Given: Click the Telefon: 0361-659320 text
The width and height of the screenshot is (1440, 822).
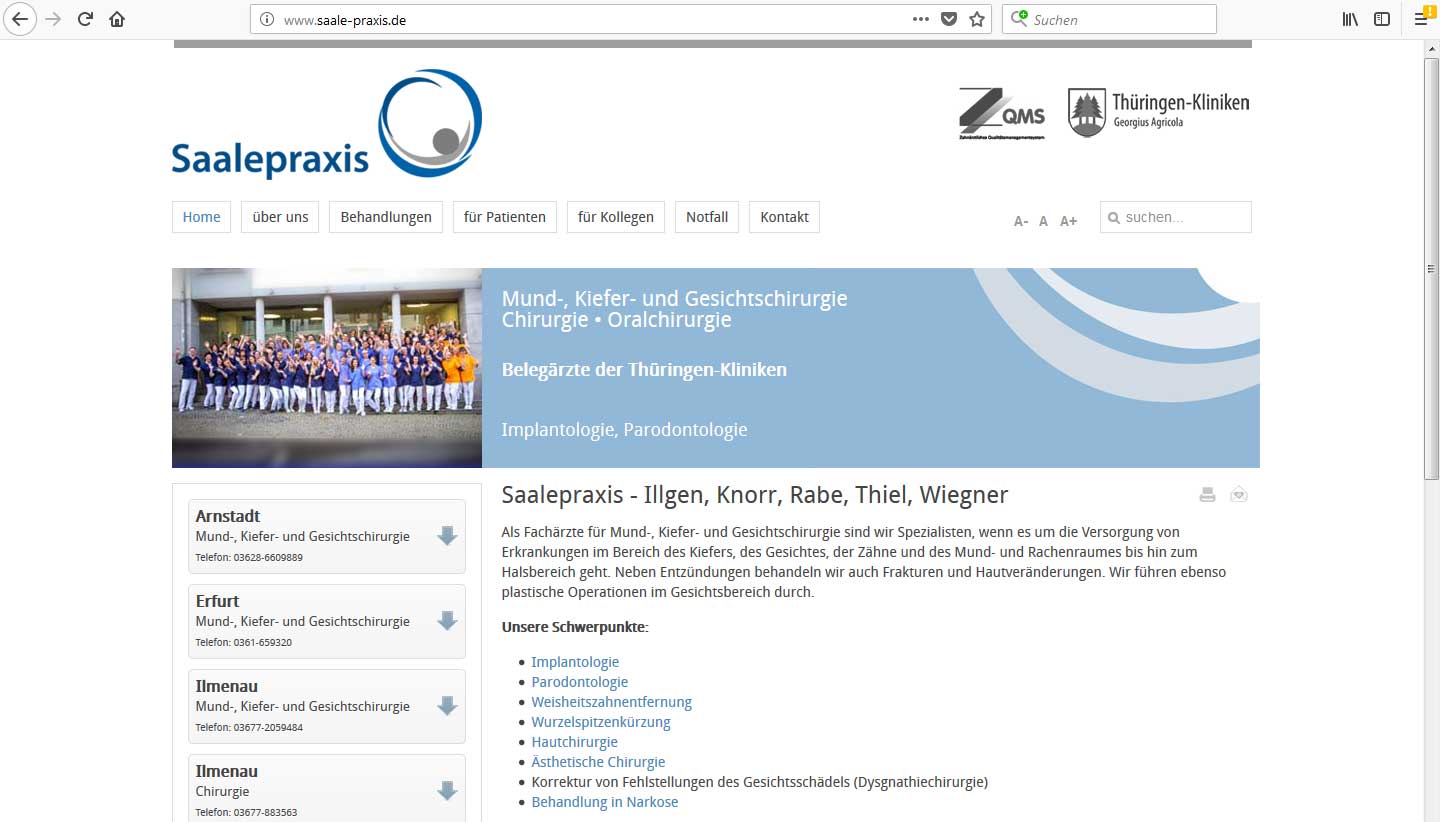Looking at the screenshot, I should click(244, 643).
